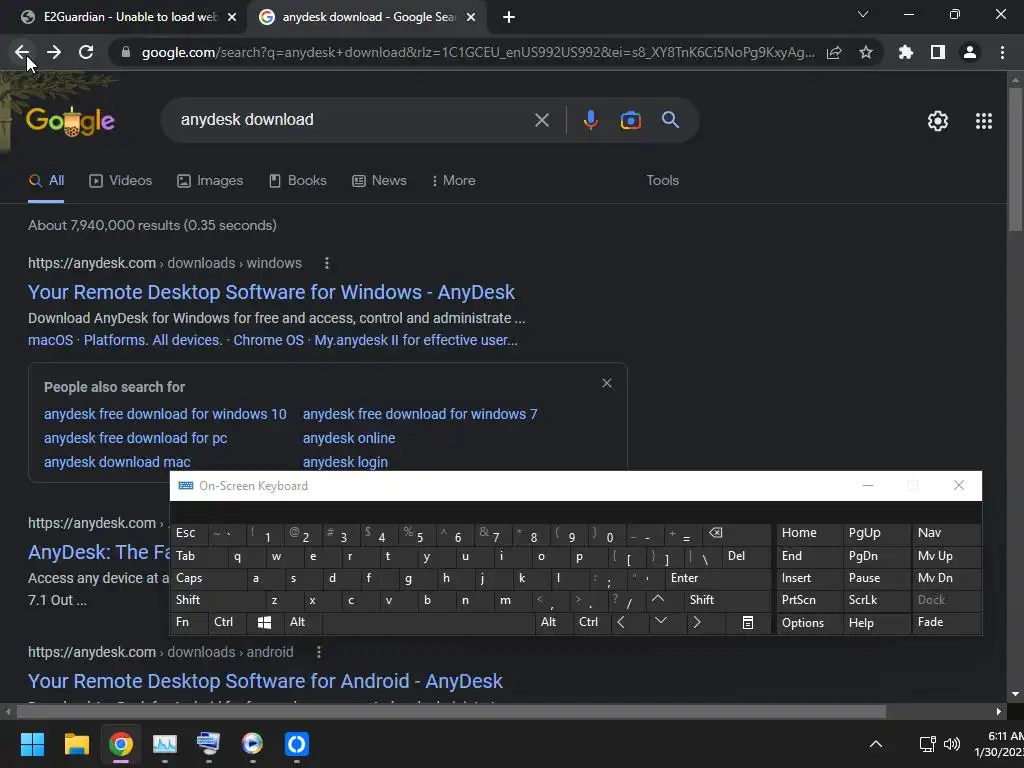Open the Chrome profile icon
This screenshot has width=1024, height=768.
coord(970,52)
